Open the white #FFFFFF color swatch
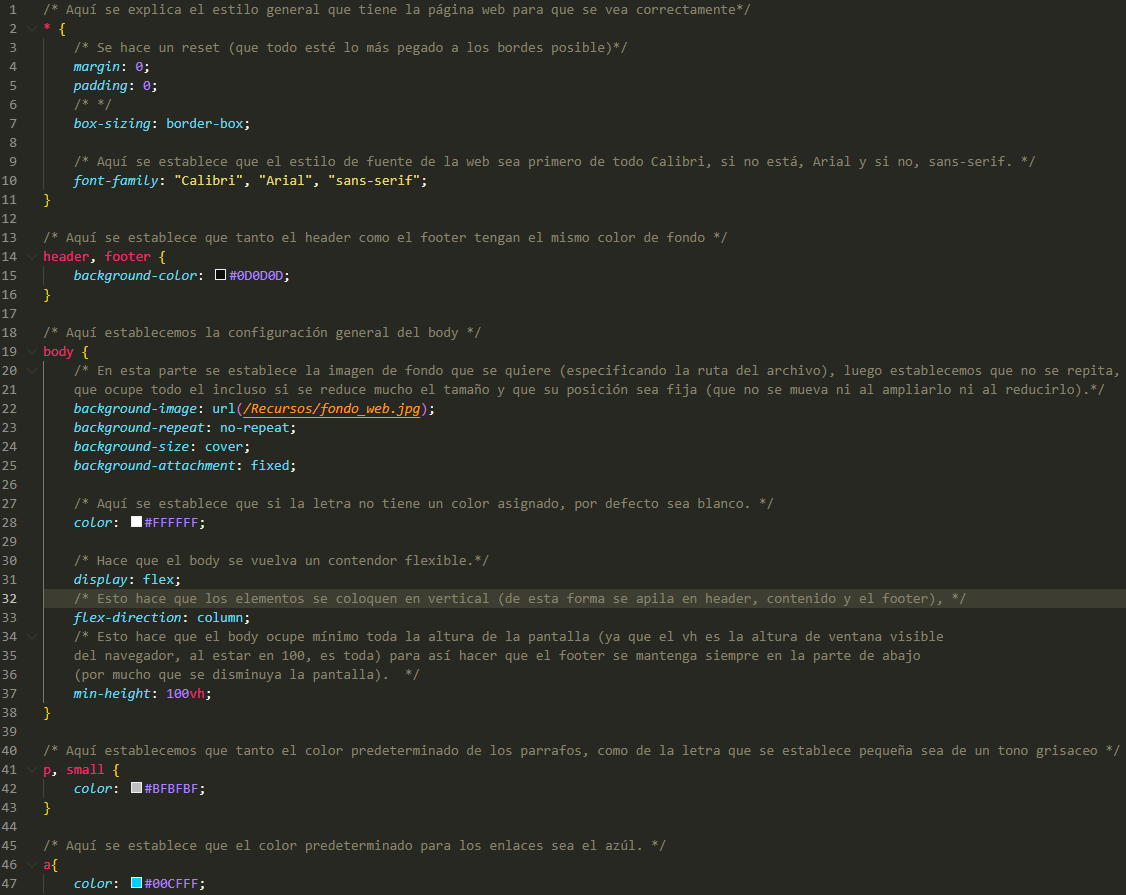The width and height of the screenshot is (1126, 895). [x=136, y=522]
